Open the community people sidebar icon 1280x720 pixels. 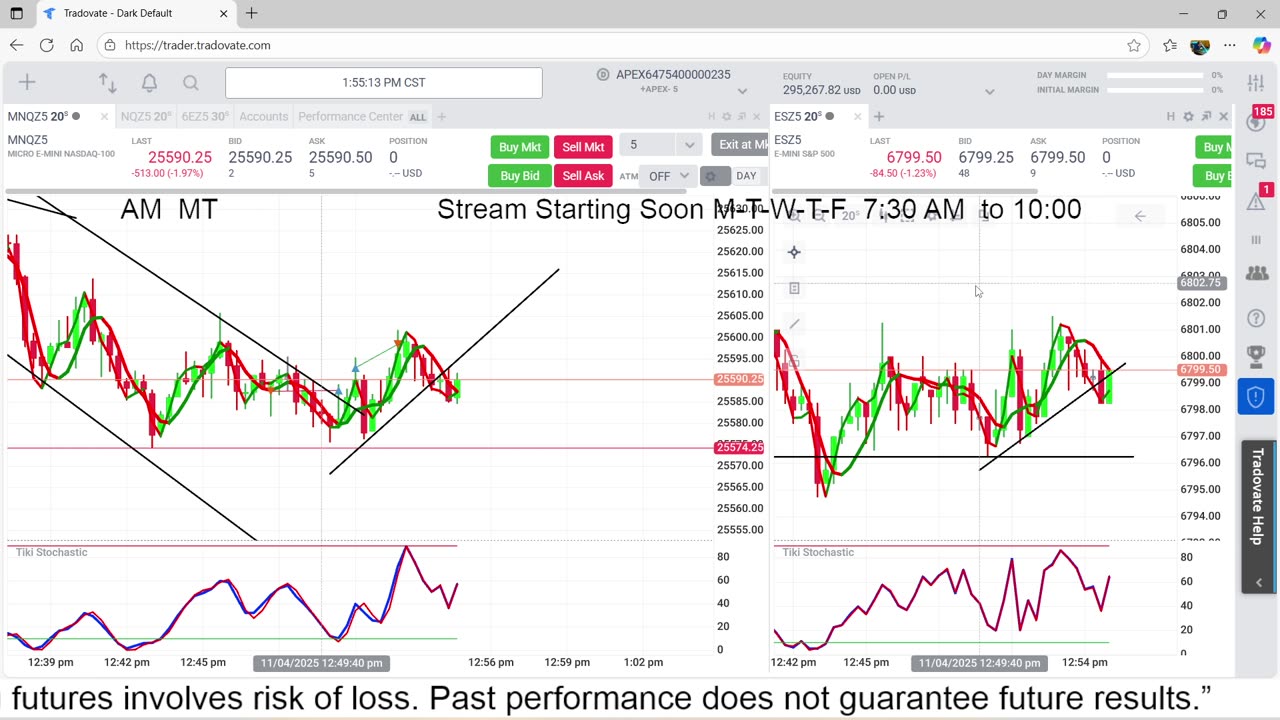tap(1256, 273)
